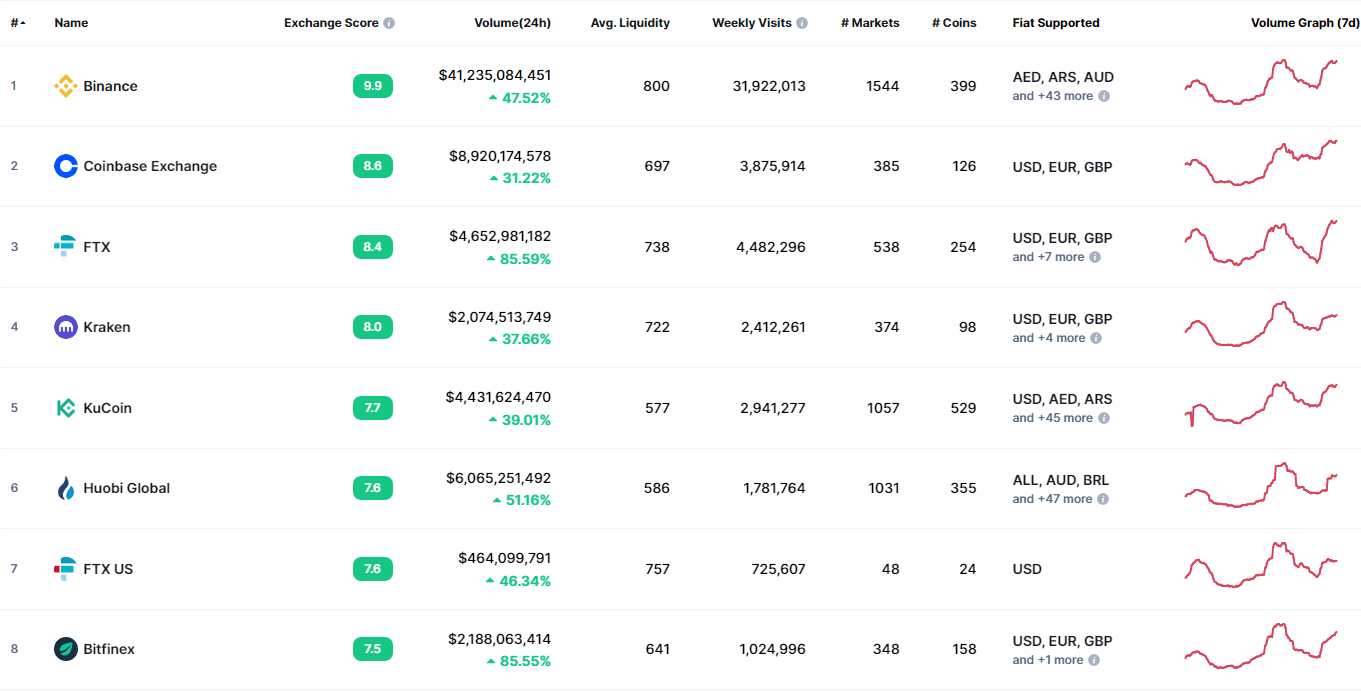1361x691 pixels.
Task: Sort by the Avg. Liquidity column header
Action: [630, 22]
